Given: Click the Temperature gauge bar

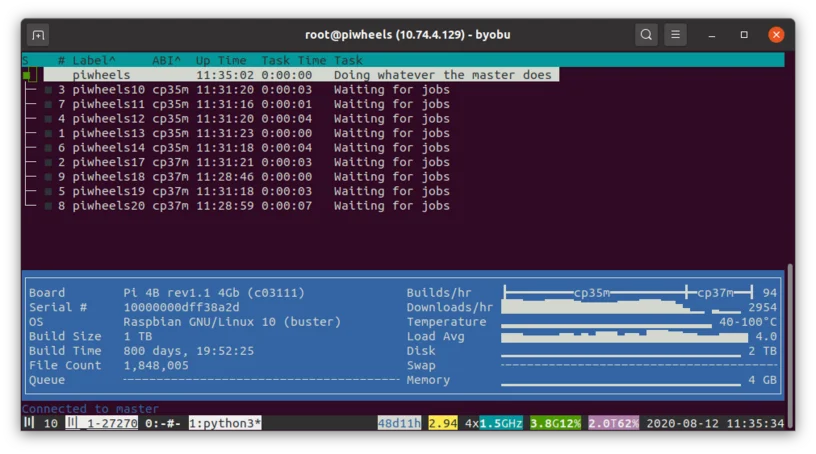Looking at the screenshot, I should 606,325.
